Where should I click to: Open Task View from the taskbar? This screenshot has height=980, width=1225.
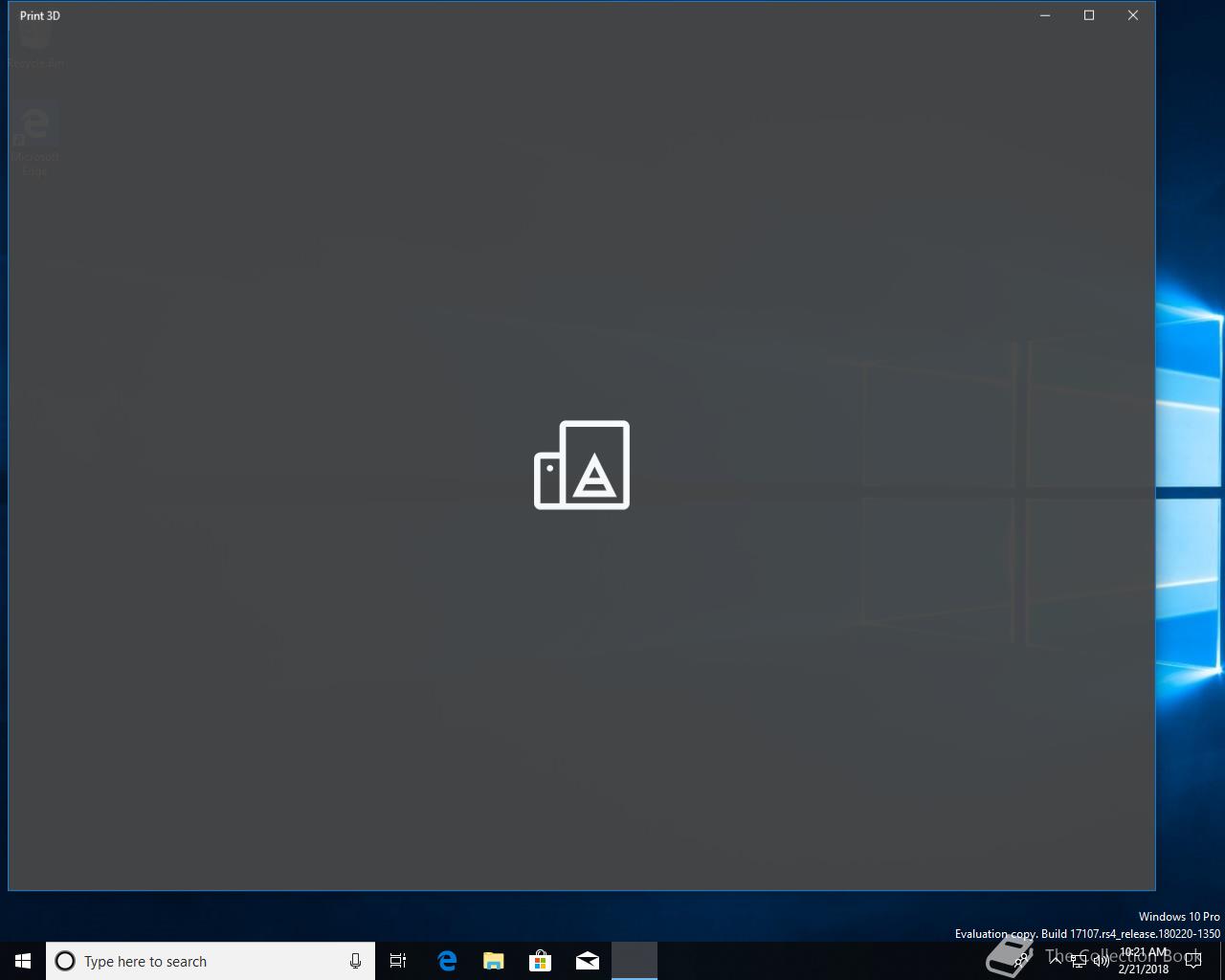coord(398,961)
